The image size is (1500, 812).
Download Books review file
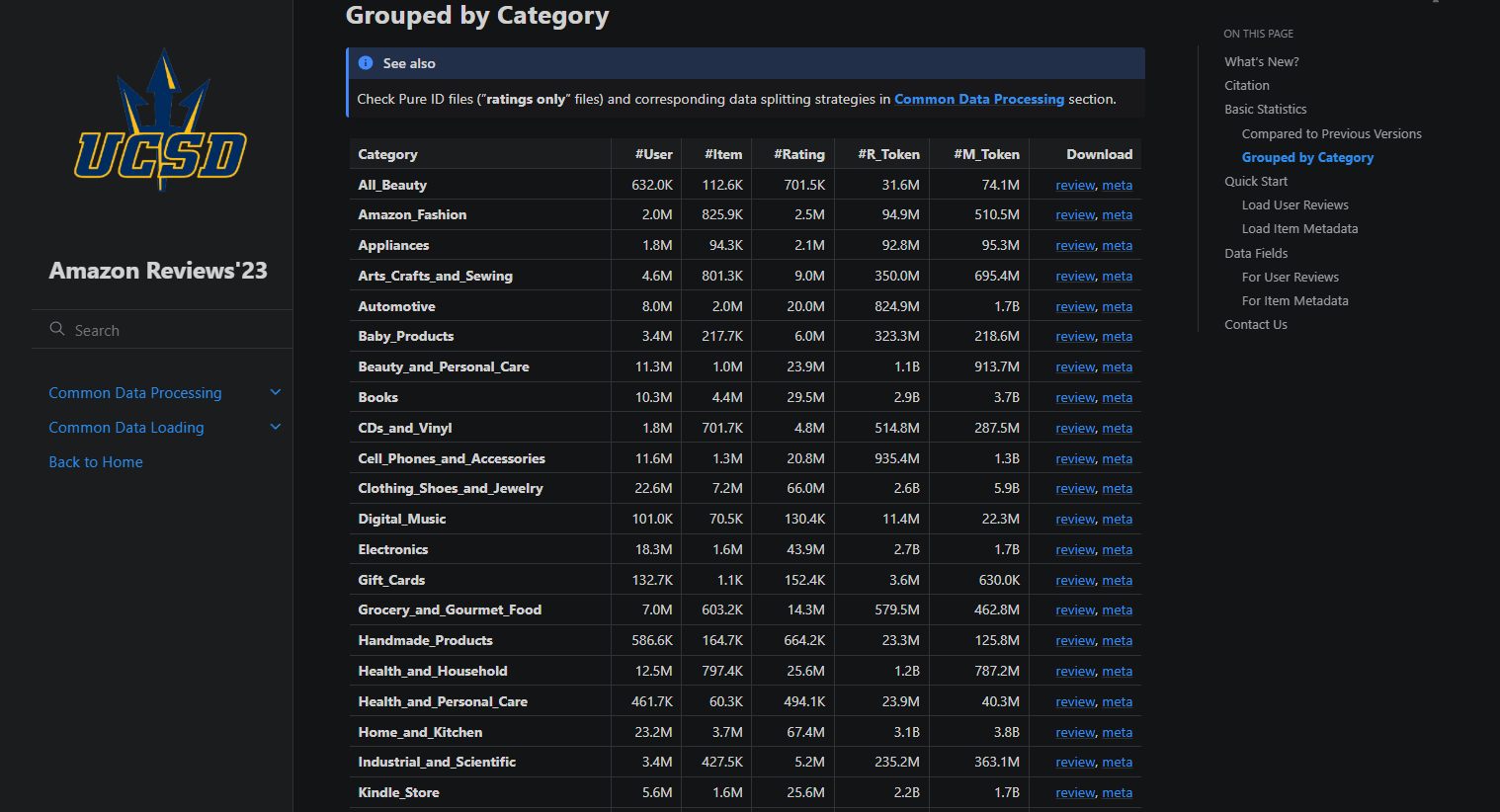point(1075,397)
